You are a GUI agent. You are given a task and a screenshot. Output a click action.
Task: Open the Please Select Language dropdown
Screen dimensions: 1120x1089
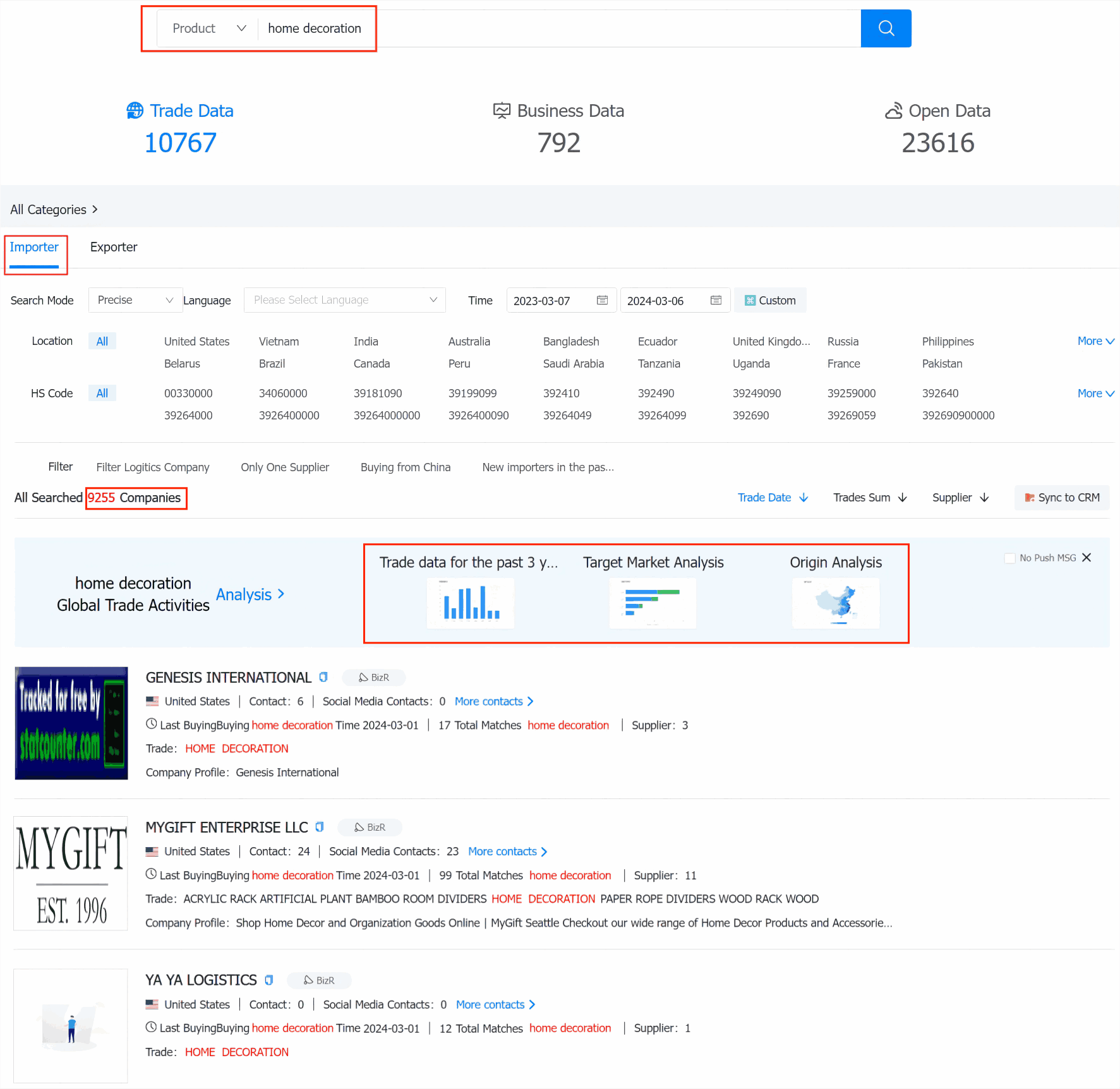(x=345, y=300)
